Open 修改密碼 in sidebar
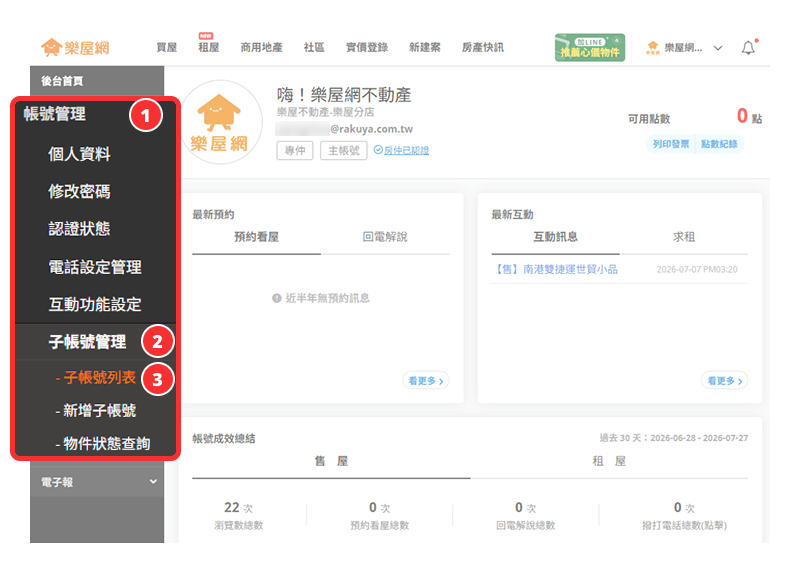The width and height of the screenshot is (800, 584). (79, 191)
